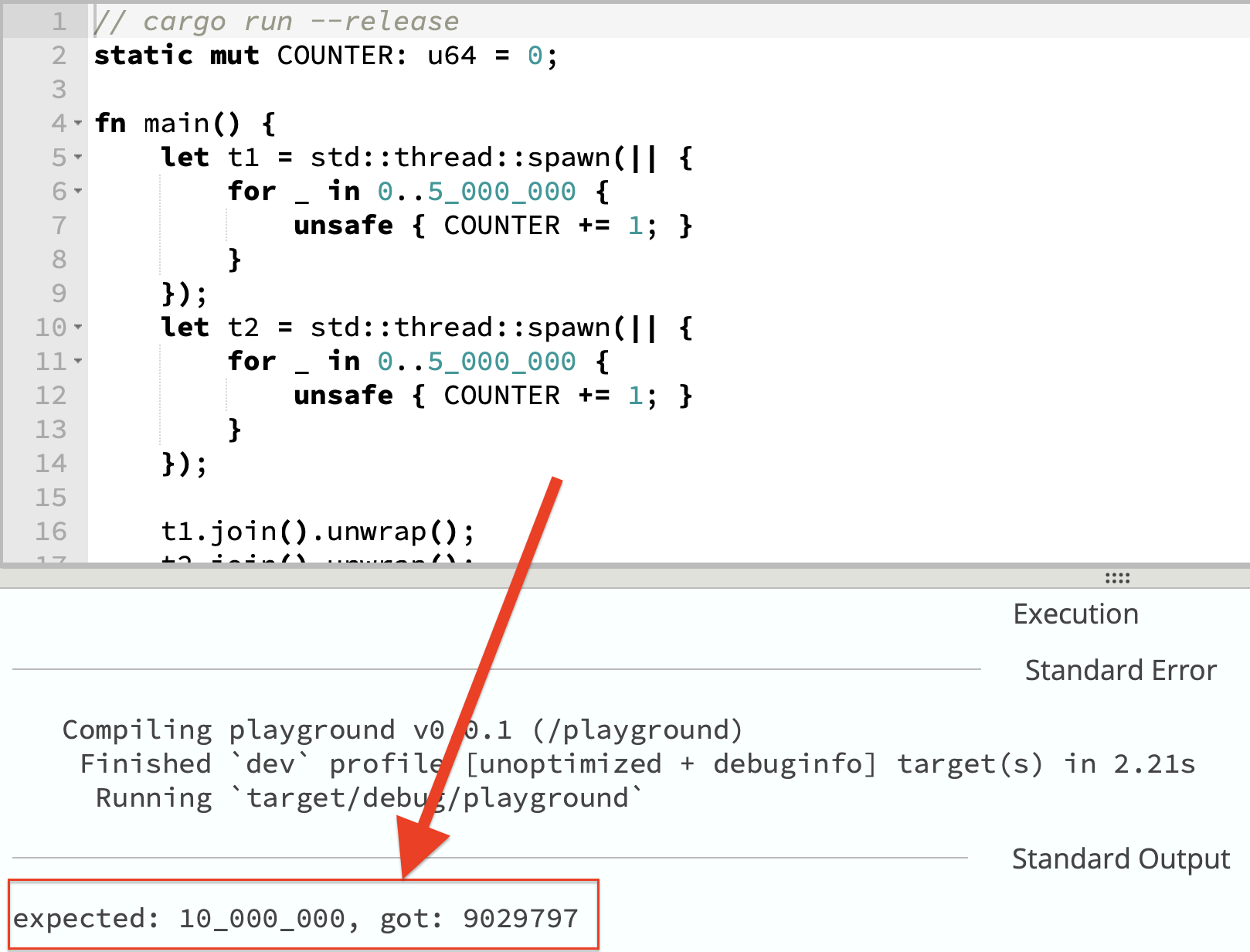Collapse the fn main() fold at line 4
1250x952 pixels.
80,123
